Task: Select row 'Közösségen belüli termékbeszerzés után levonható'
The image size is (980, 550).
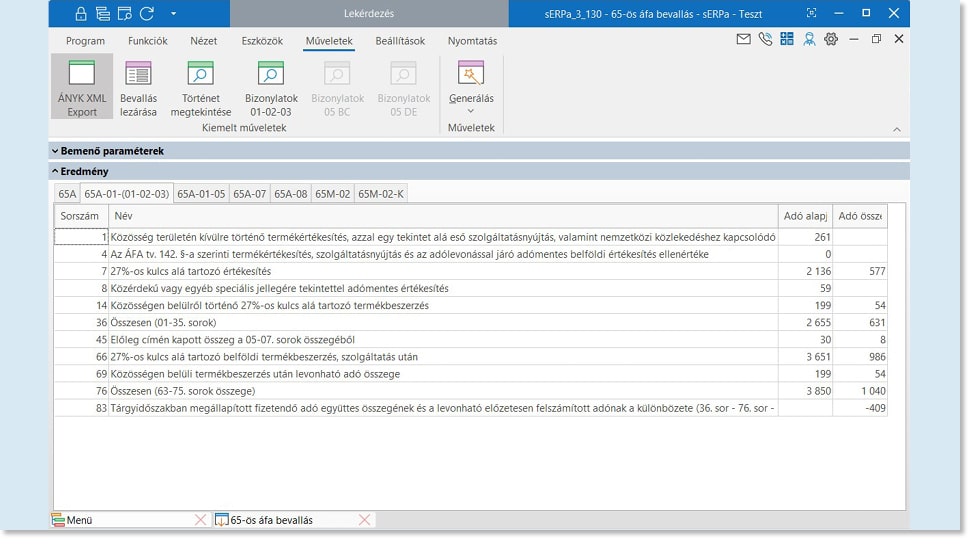Action: tap(471, 374)
